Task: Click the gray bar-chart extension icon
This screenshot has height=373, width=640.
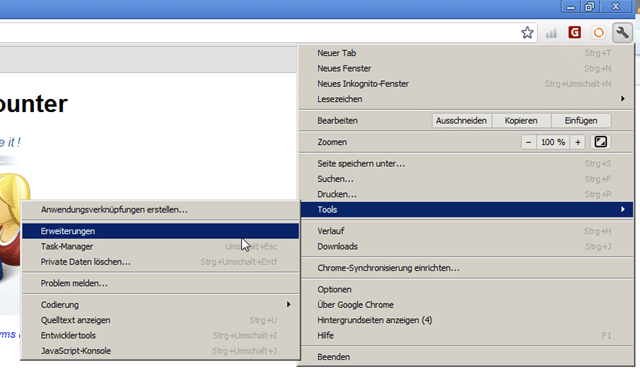Action: point(551,33)
